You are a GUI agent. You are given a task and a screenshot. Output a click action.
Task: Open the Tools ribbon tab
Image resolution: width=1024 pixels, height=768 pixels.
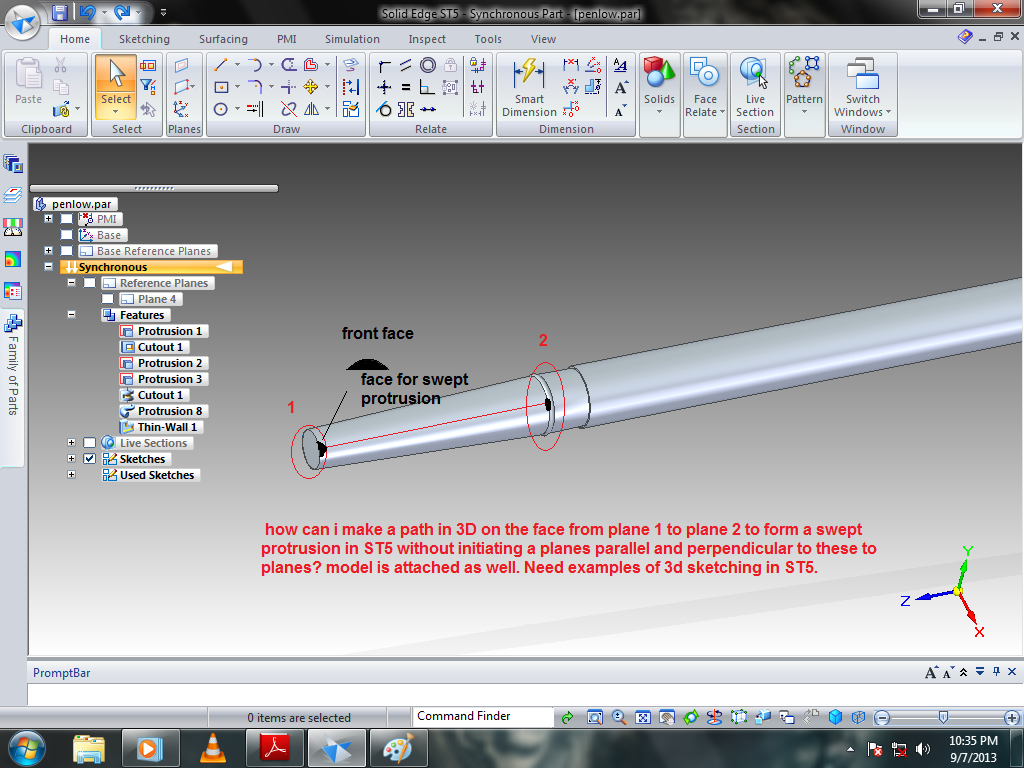pyautogui.click(x=488, y=39)
